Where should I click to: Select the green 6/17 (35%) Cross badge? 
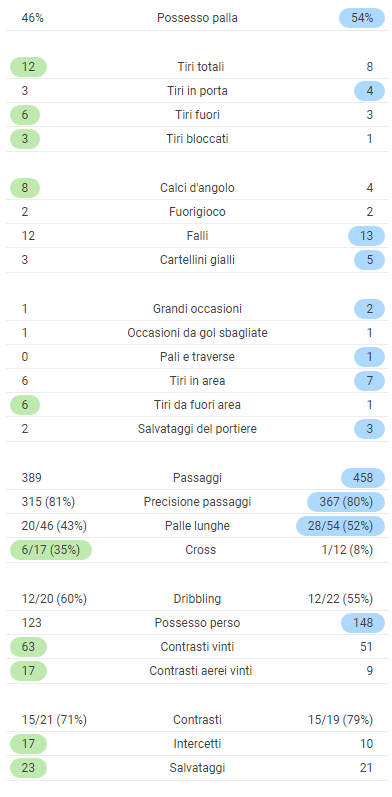tap(51, 550)
